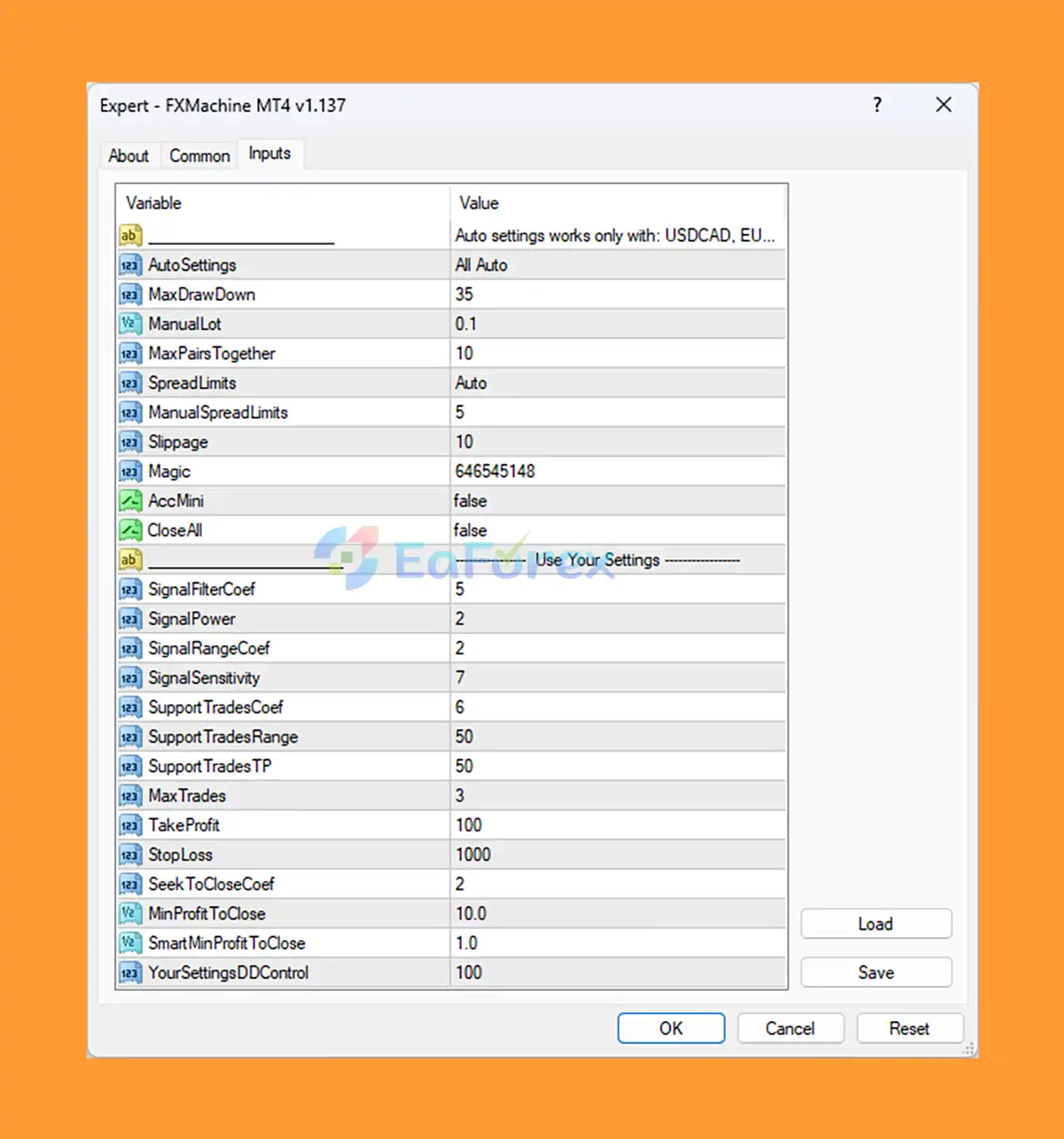This screenshot has width=1064, height=1139.
Task: Click the icon beside SupportTradesCoef
Action: coord(131,708)
